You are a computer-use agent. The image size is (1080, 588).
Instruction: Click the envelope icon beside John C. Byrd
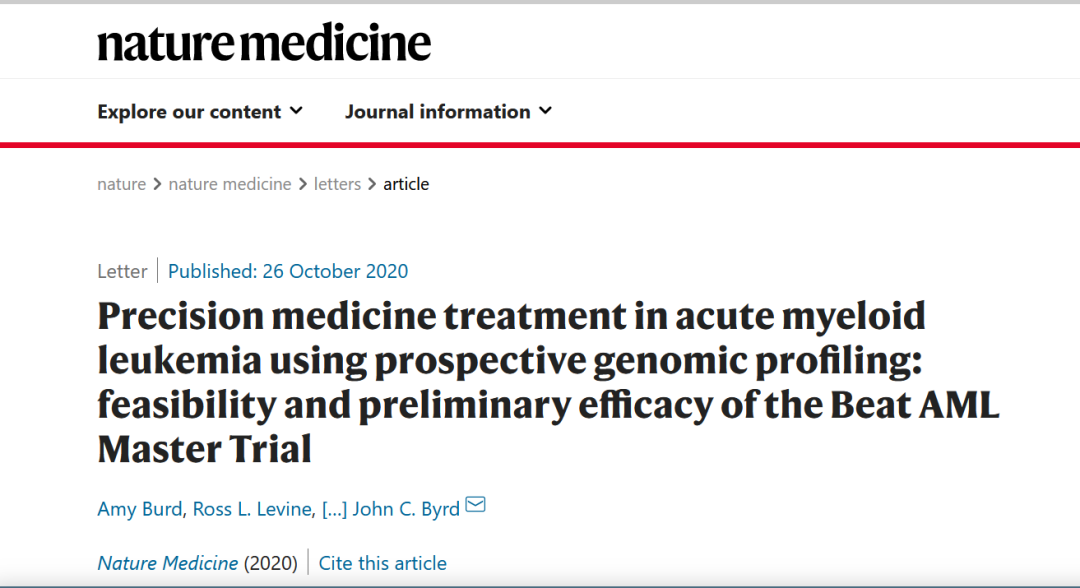click(x=476, y=505)
